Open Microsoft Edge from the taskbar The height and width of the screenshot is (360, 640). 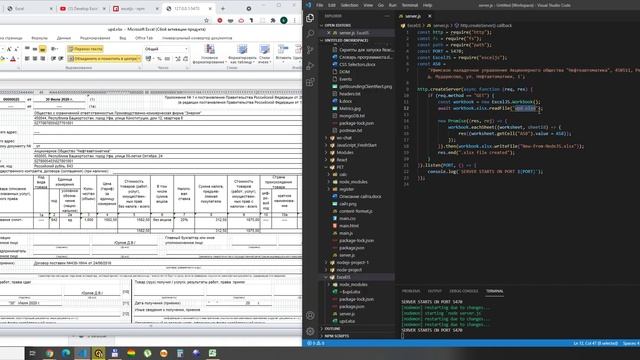coord(66,353)
